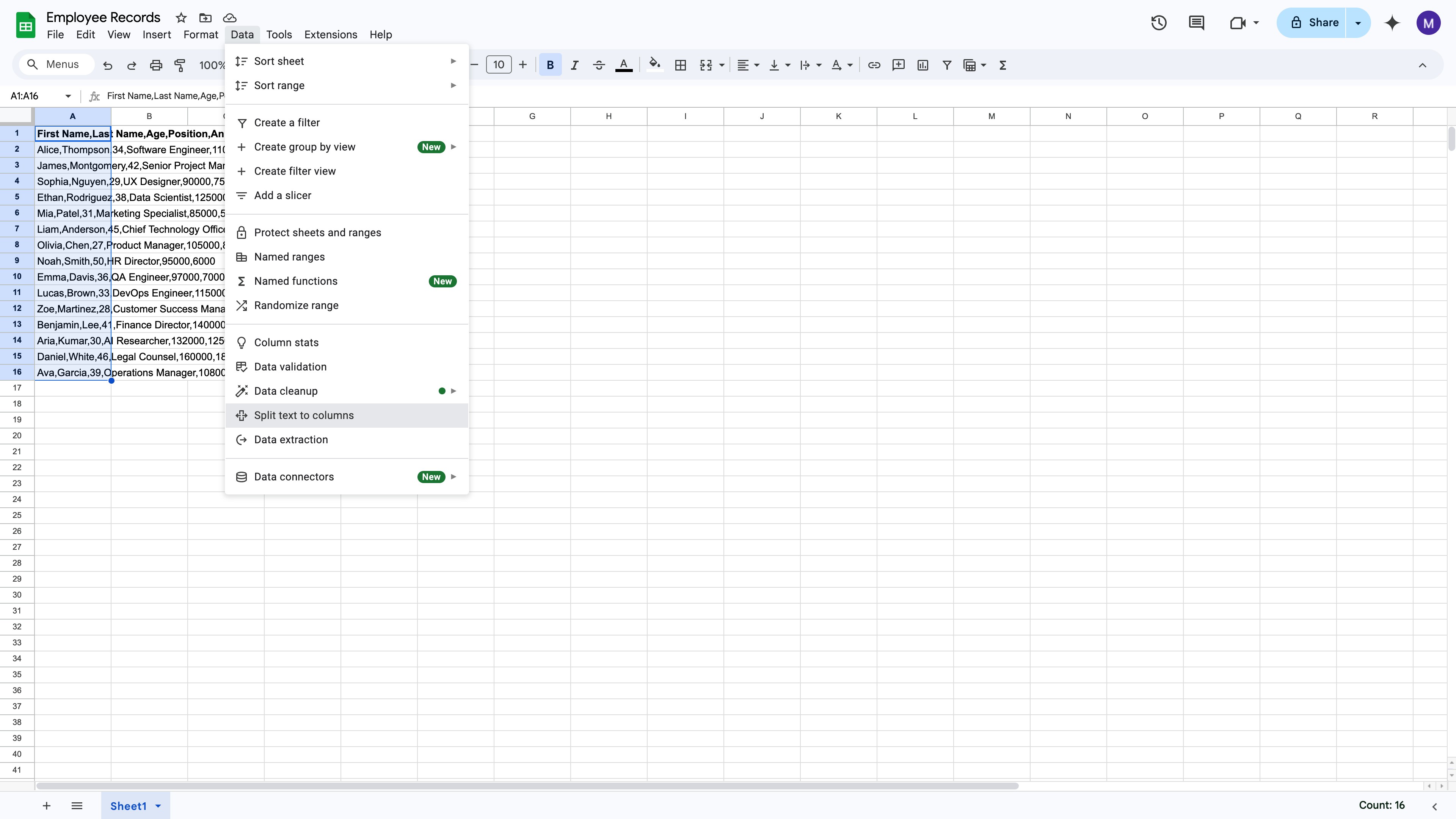Select Data validation menu item
The width and height of the screenshot is (1456, 819).
point(347,367)
